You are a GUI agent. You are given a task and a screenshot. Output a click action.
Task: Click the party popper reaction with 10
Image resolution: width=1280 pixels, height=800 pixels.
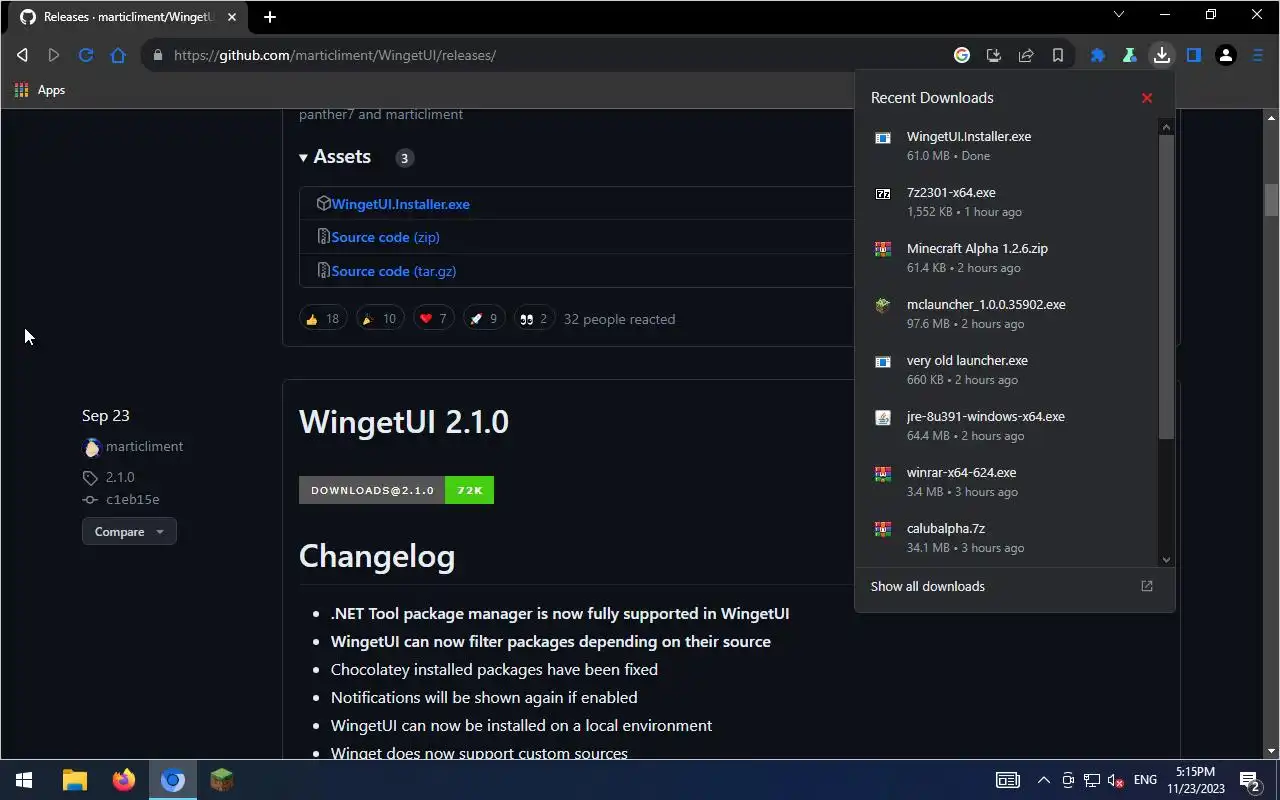point(379,319)
